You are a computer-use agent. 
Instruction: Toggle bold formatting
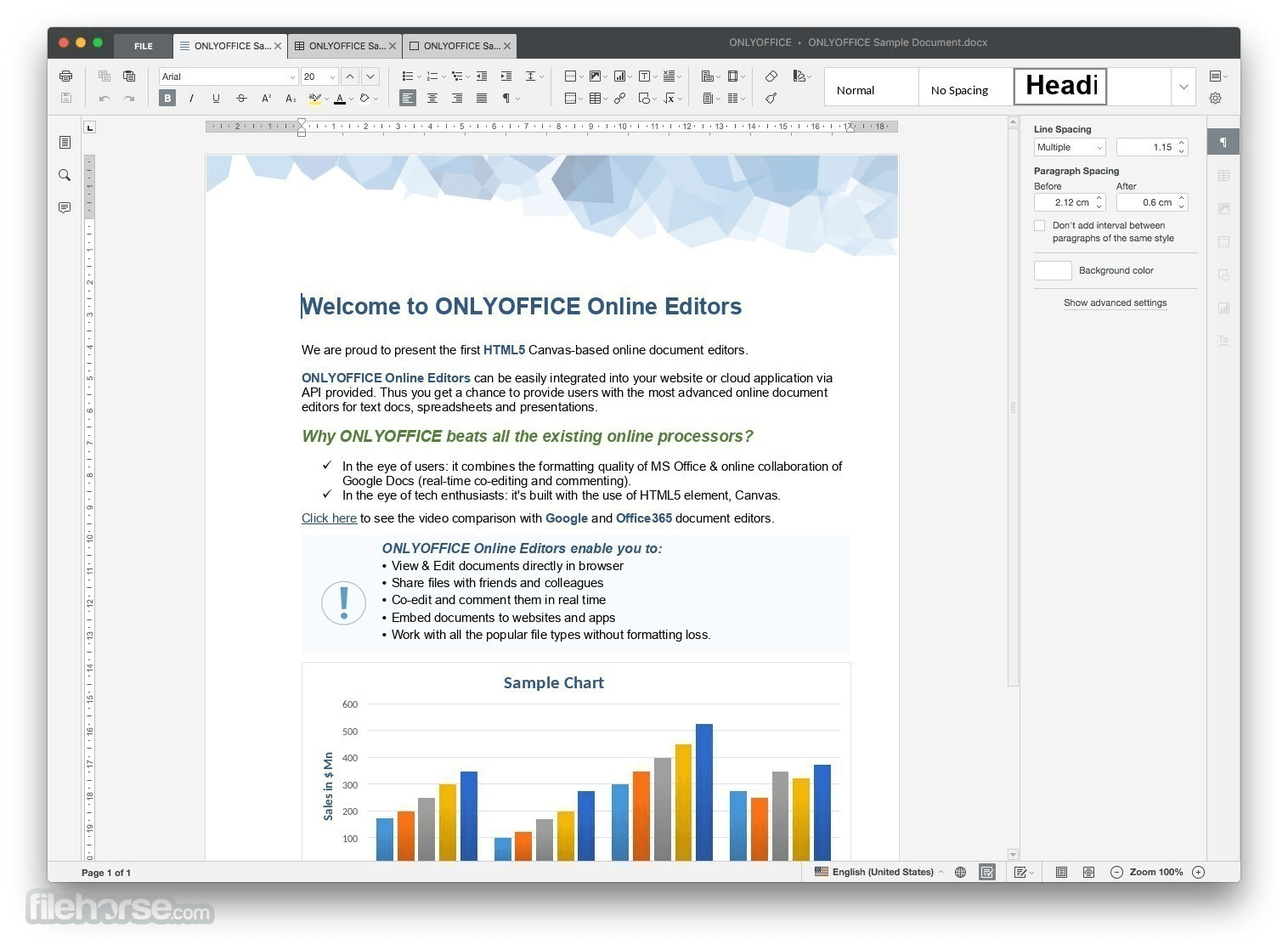click(167, 99)
